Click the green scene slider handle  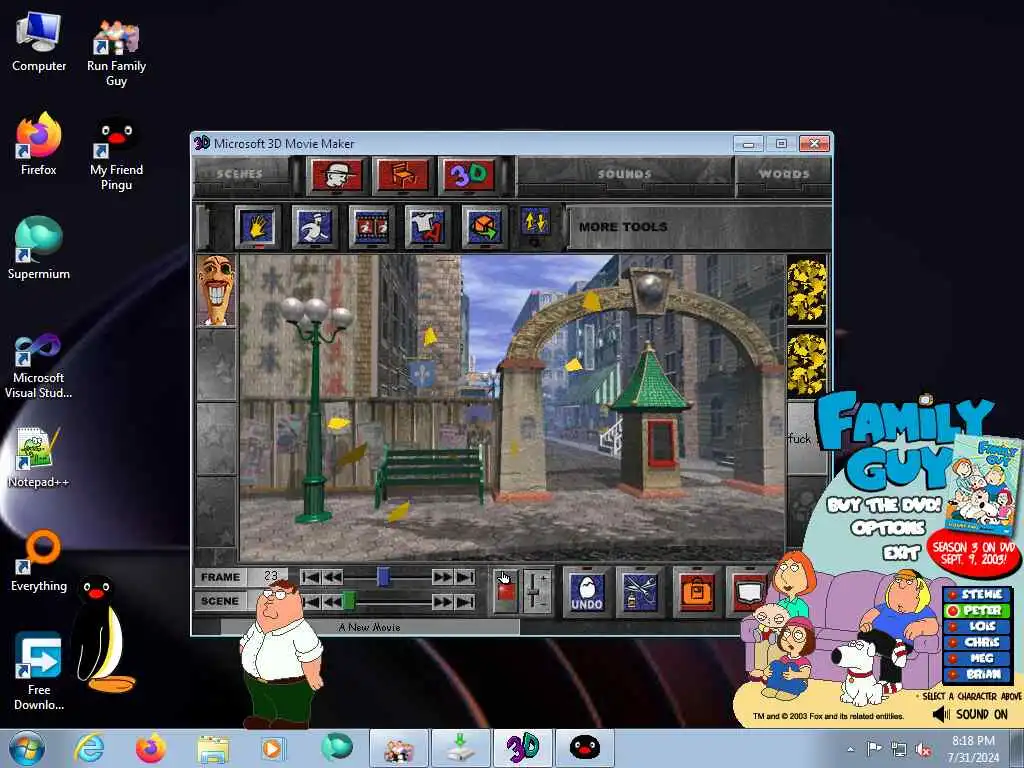point(349,601)
